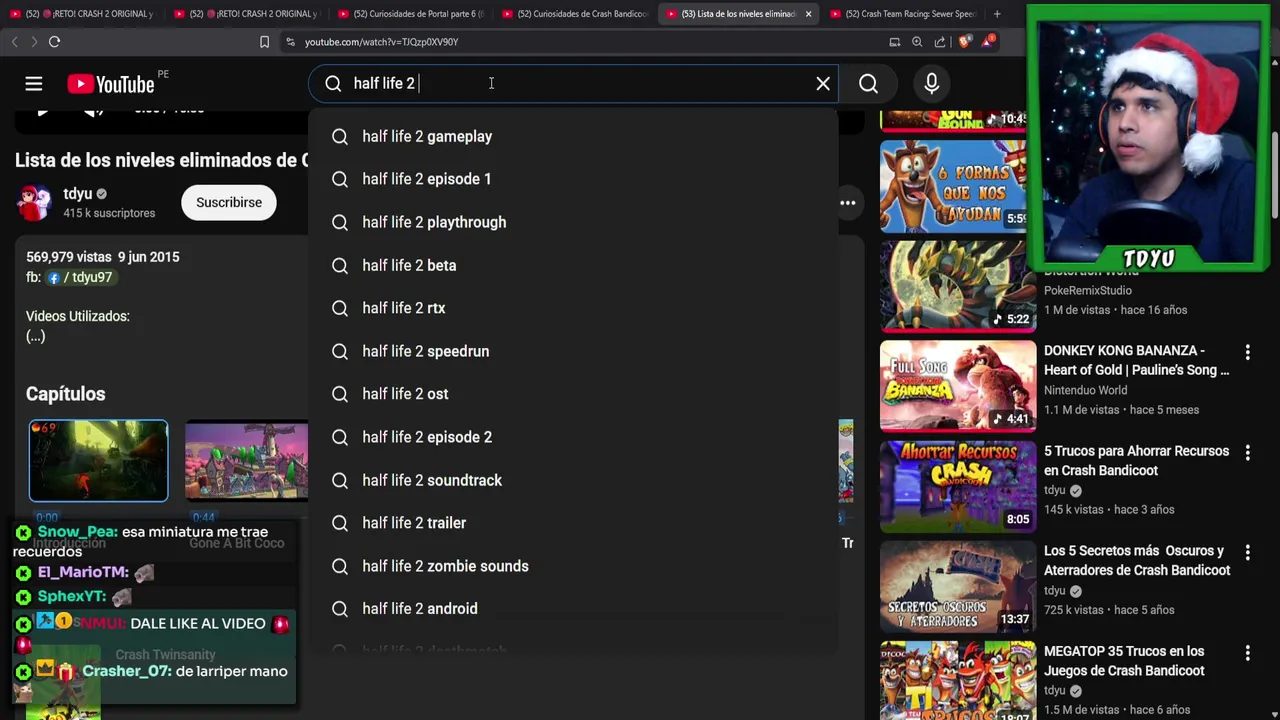Image resolution: width=1280 pixels, height=720 pixels.
Task: Clear the search box with the X
Action: 823,84
